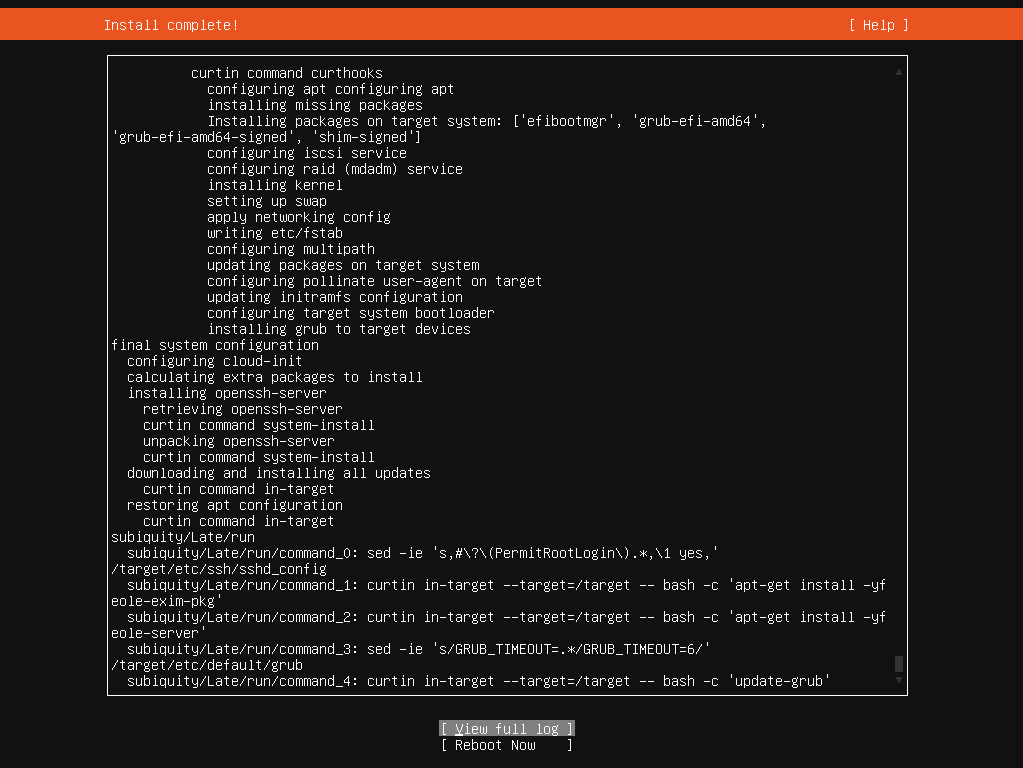Click the command_2 apt-get install line
Image resolution: width=1023 pixels, height=768 pixels.
[x=506, y=617]
